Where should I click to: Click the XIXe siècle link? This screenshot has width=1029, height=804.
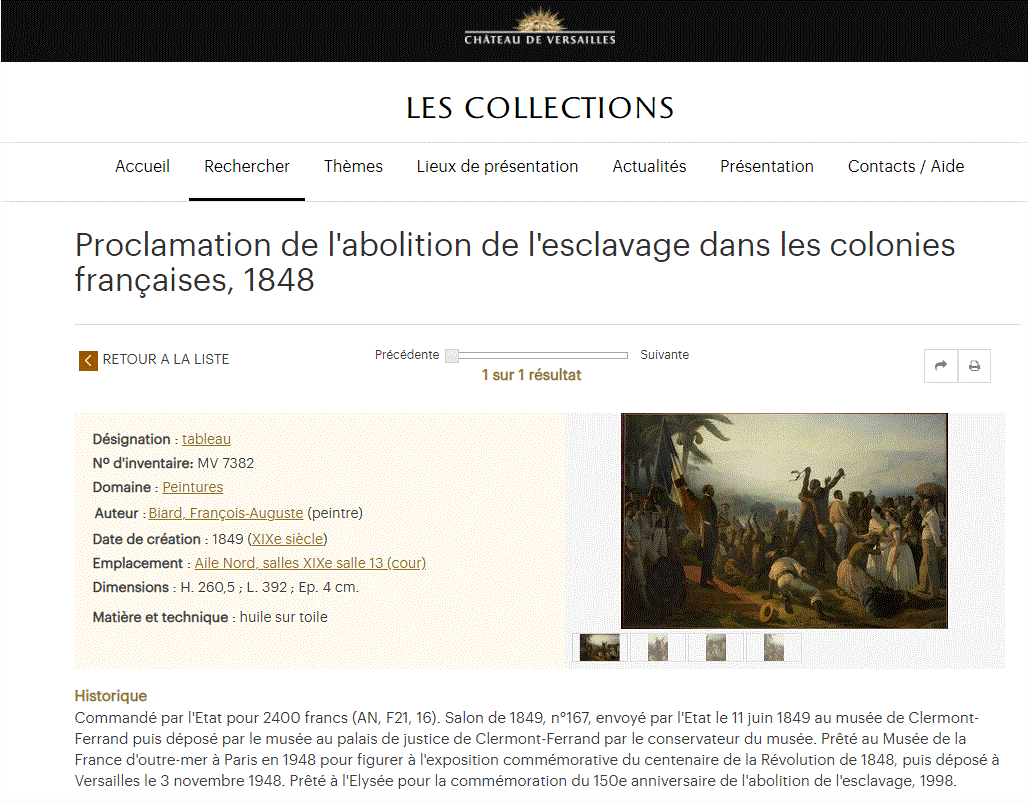coord(287,539)
